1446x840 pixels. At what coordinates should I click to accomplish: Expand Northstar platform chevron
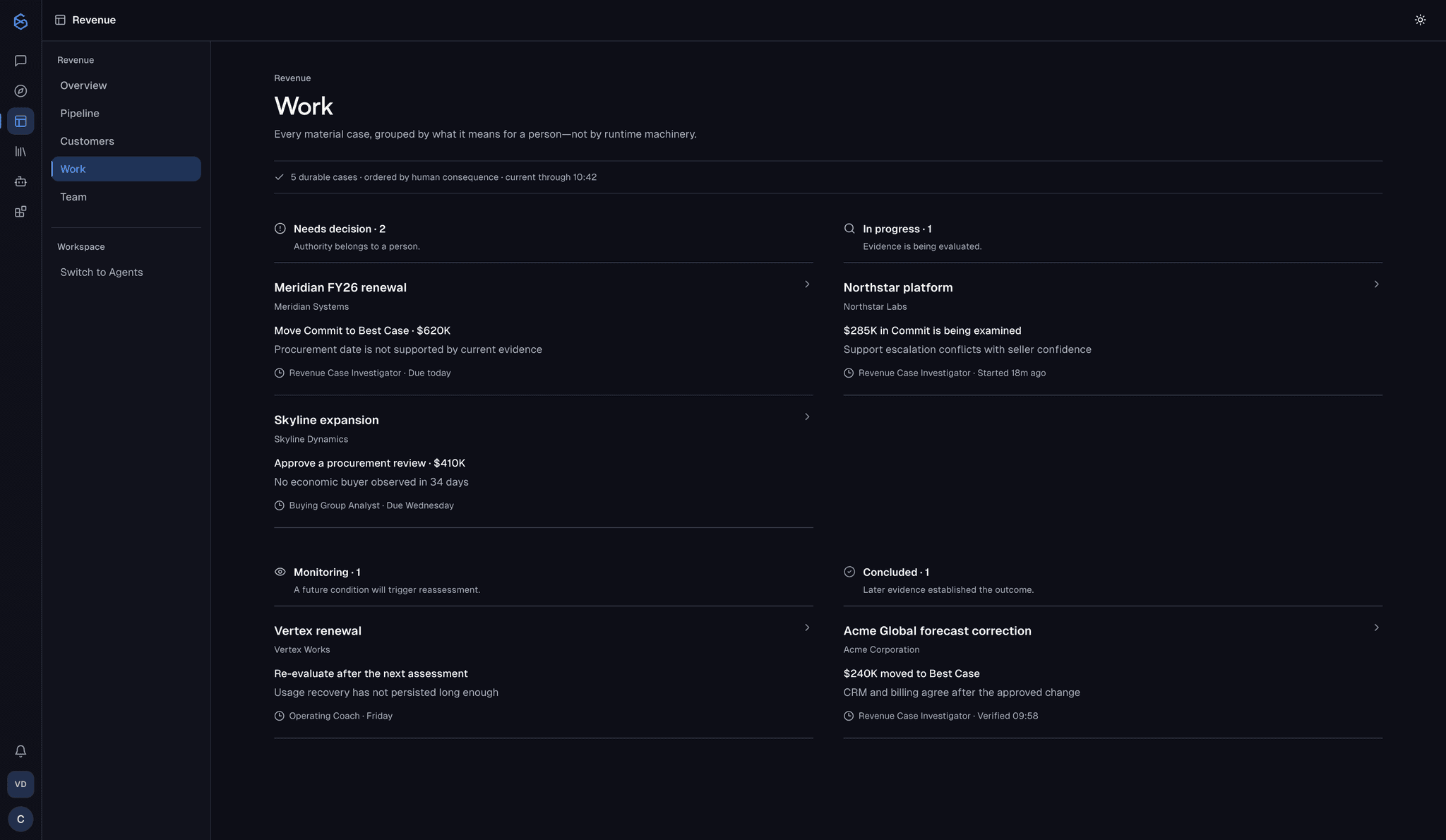(1376, 284)
